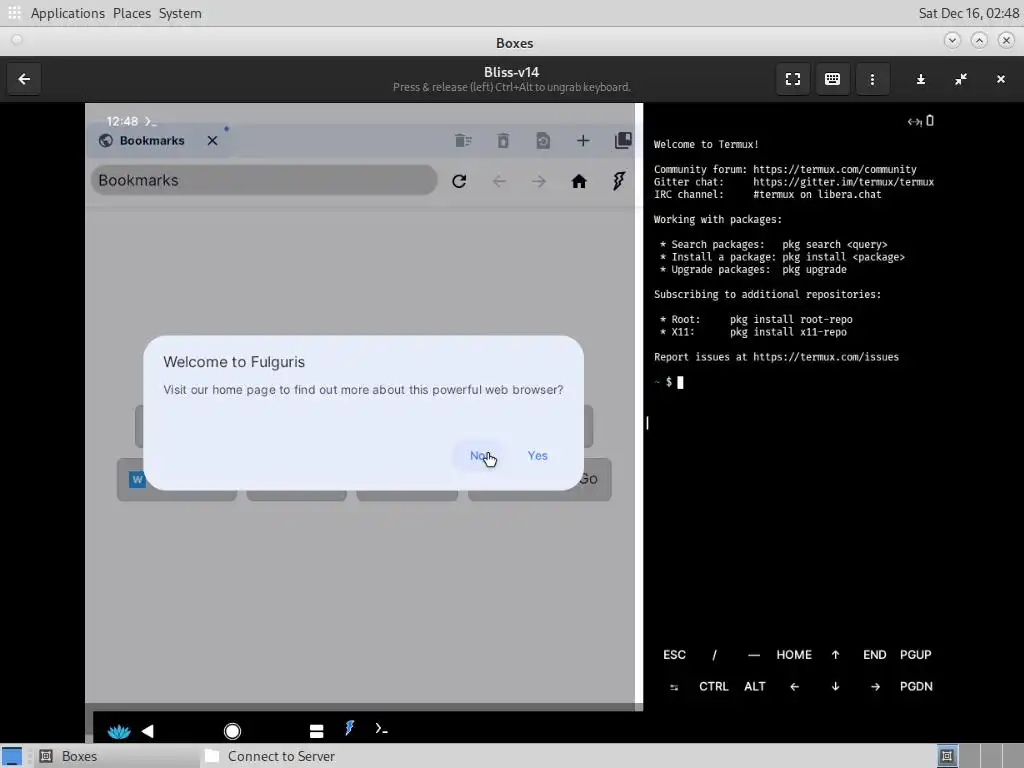
Task: Toggle CTRL modifier in Termux keys
Action: click(714, 686)
